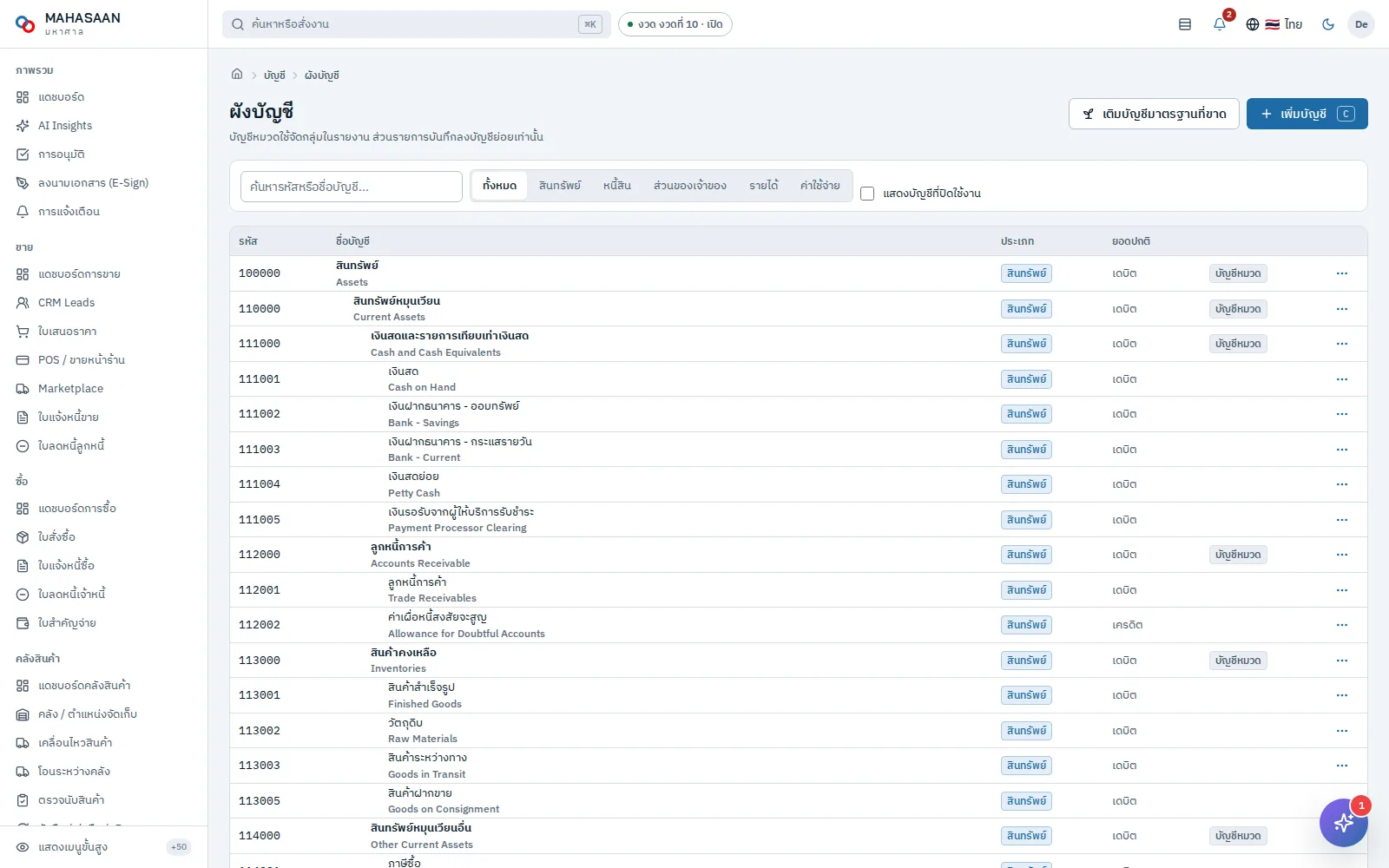
Task: Focus the account code or name search field
Action: (352, 187)
